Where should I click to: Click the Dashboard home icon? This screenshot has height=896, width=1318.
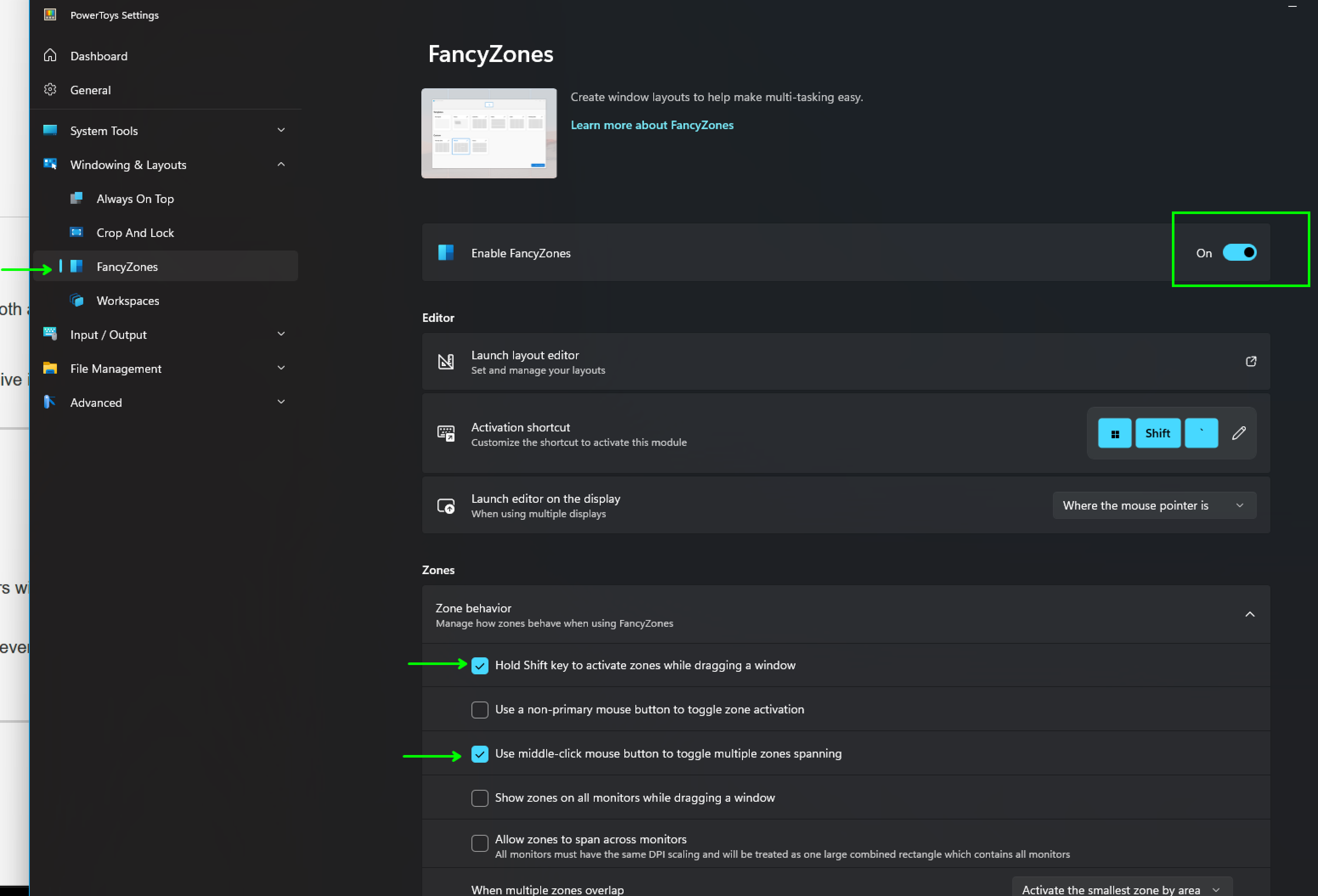point(50,55)
